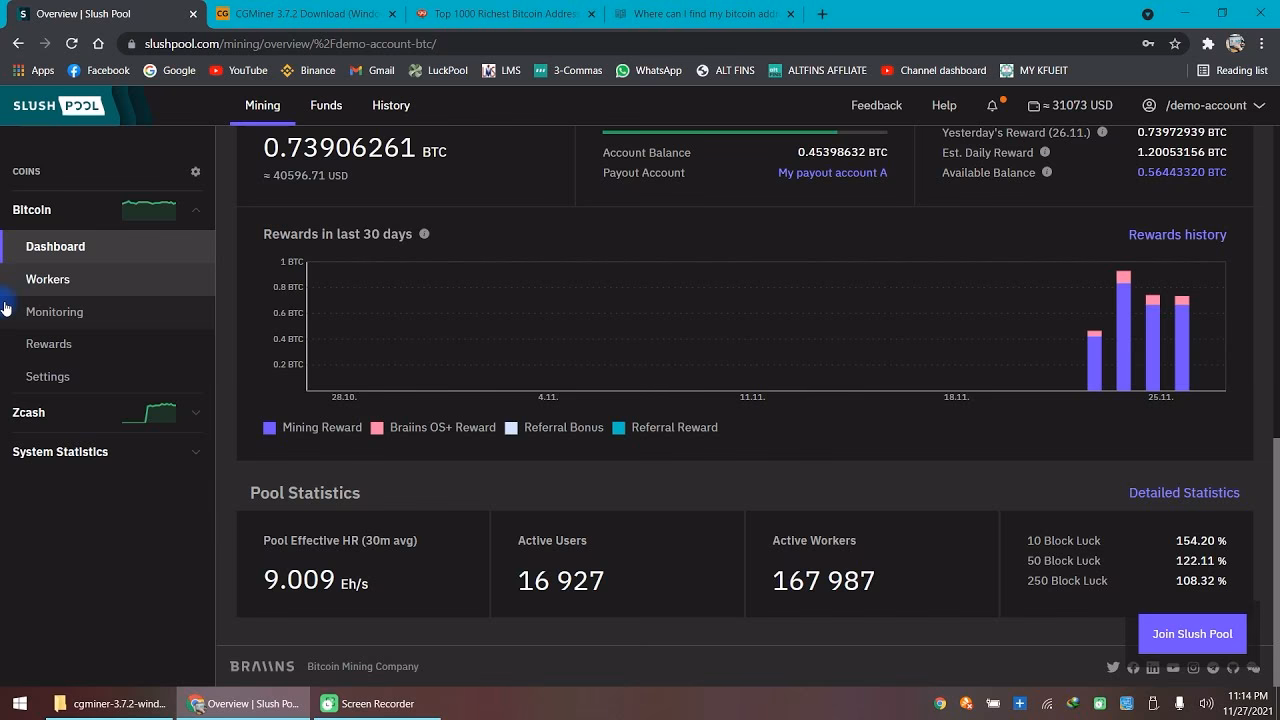Open the Twitter icon in footer
The image size is (1280, 720).
coord(1113,667)
